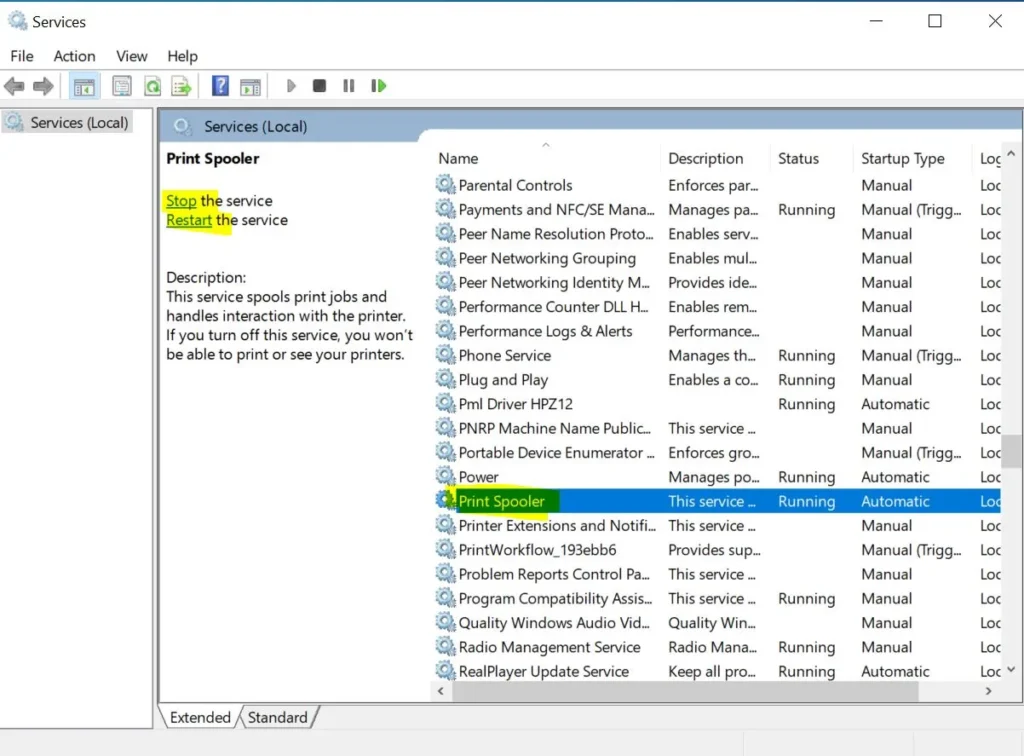This screenshot has width=1024, height=756.
Task: Open Properties toolbar icon
Action: coord(121,86)
